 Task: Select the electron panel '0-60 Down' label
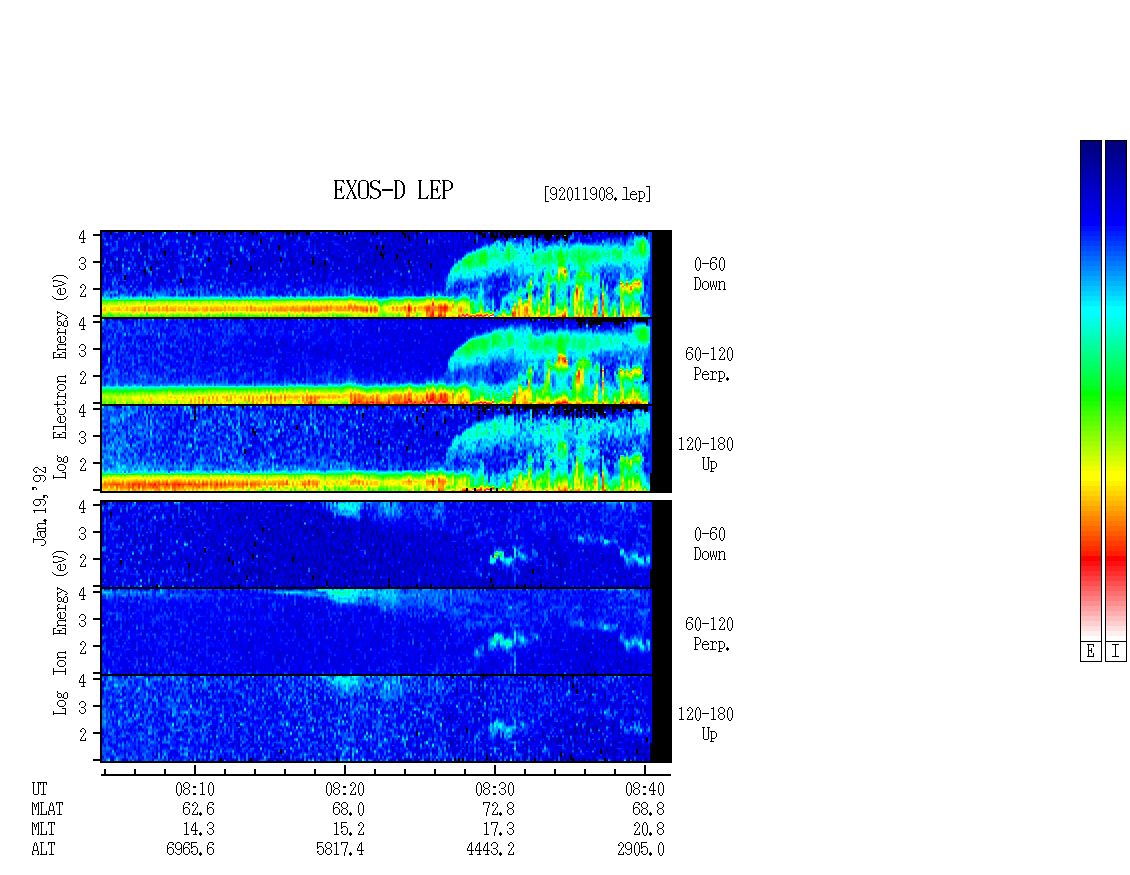710,274
